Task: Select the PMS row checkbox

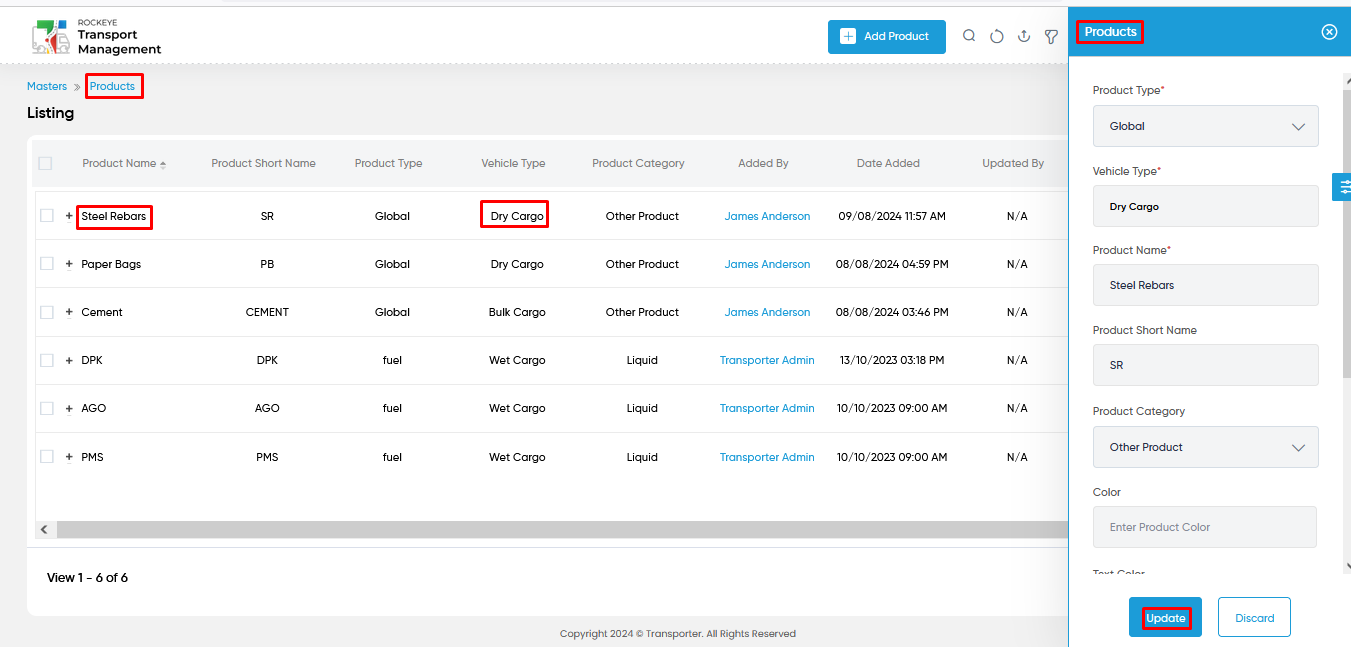Action: click(x=47, y=457)
